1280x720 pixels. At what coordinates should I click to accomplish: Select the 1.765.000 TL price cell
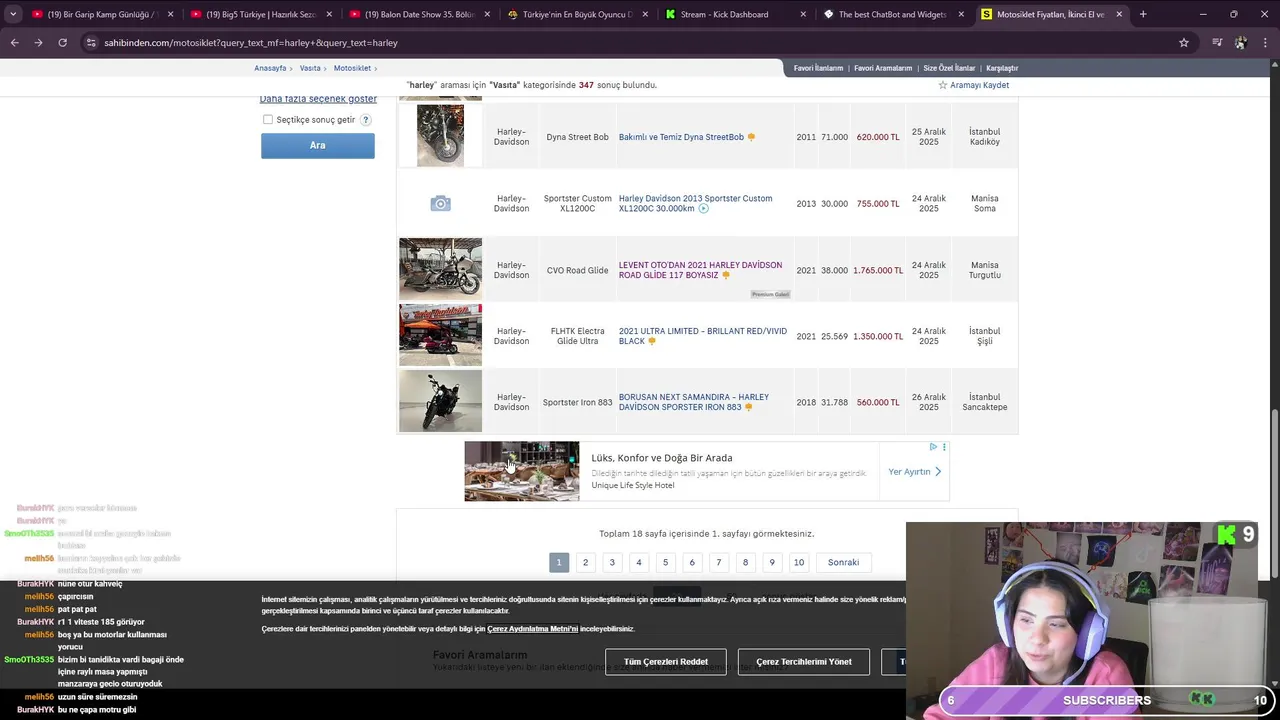click(878, 270)
